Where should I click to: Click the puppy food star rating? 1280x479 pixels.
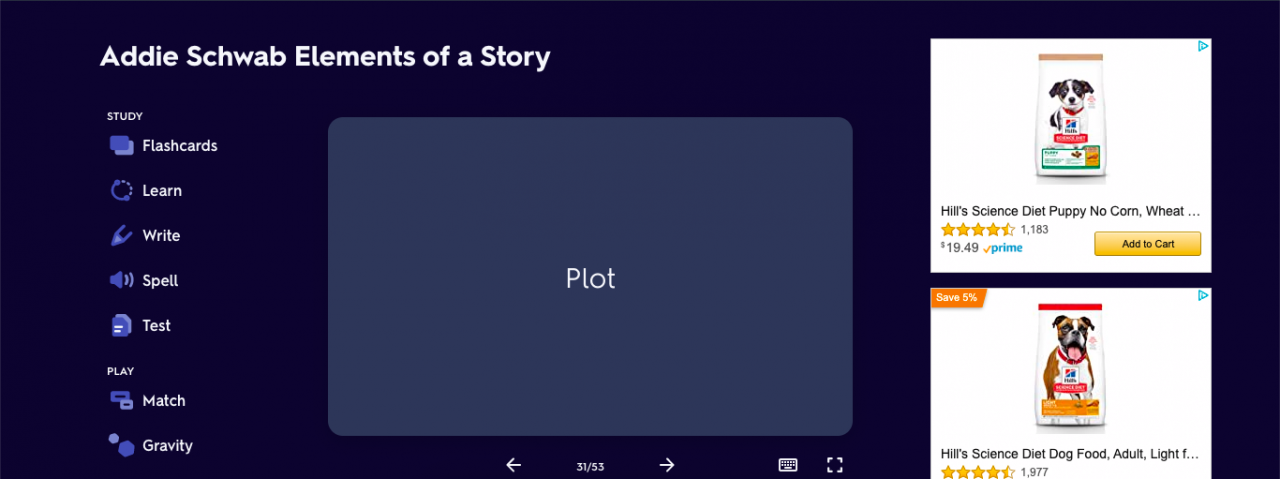click(978, 230)
